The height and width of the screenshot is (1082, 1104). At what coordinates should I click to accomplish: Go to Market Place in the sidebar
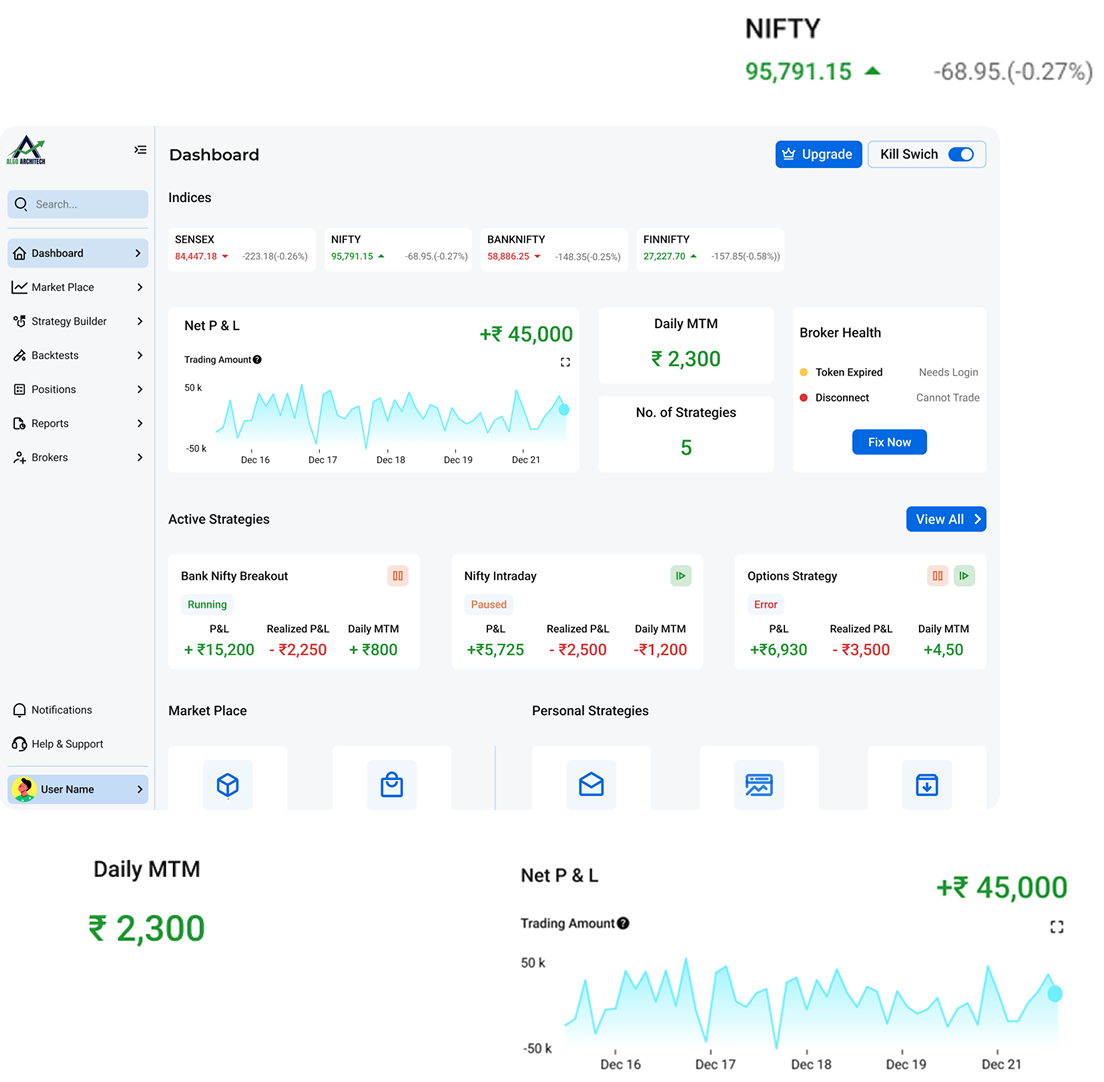click(63, 288)
